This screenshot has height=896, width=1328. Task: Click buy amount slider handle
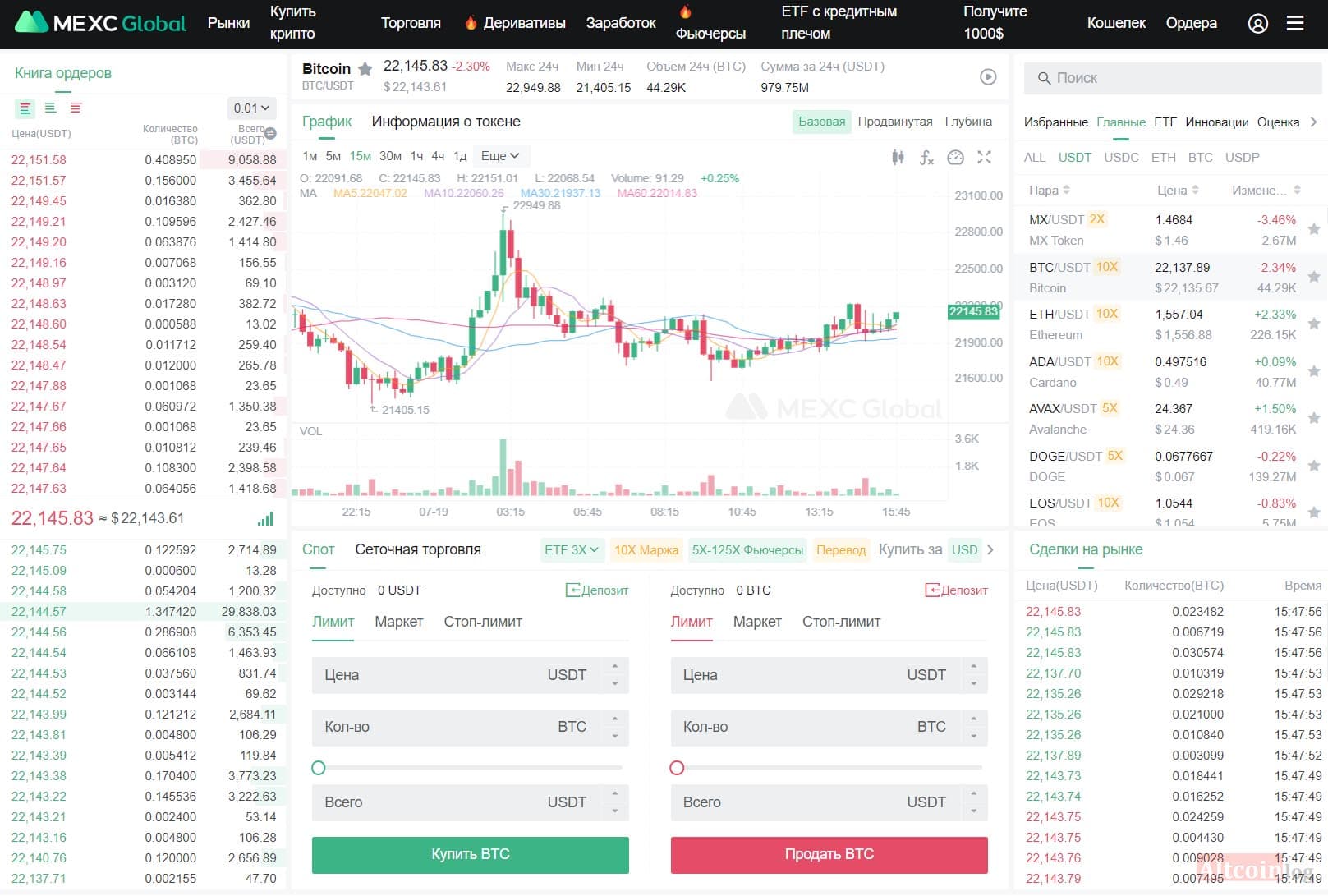coord(319,768)
